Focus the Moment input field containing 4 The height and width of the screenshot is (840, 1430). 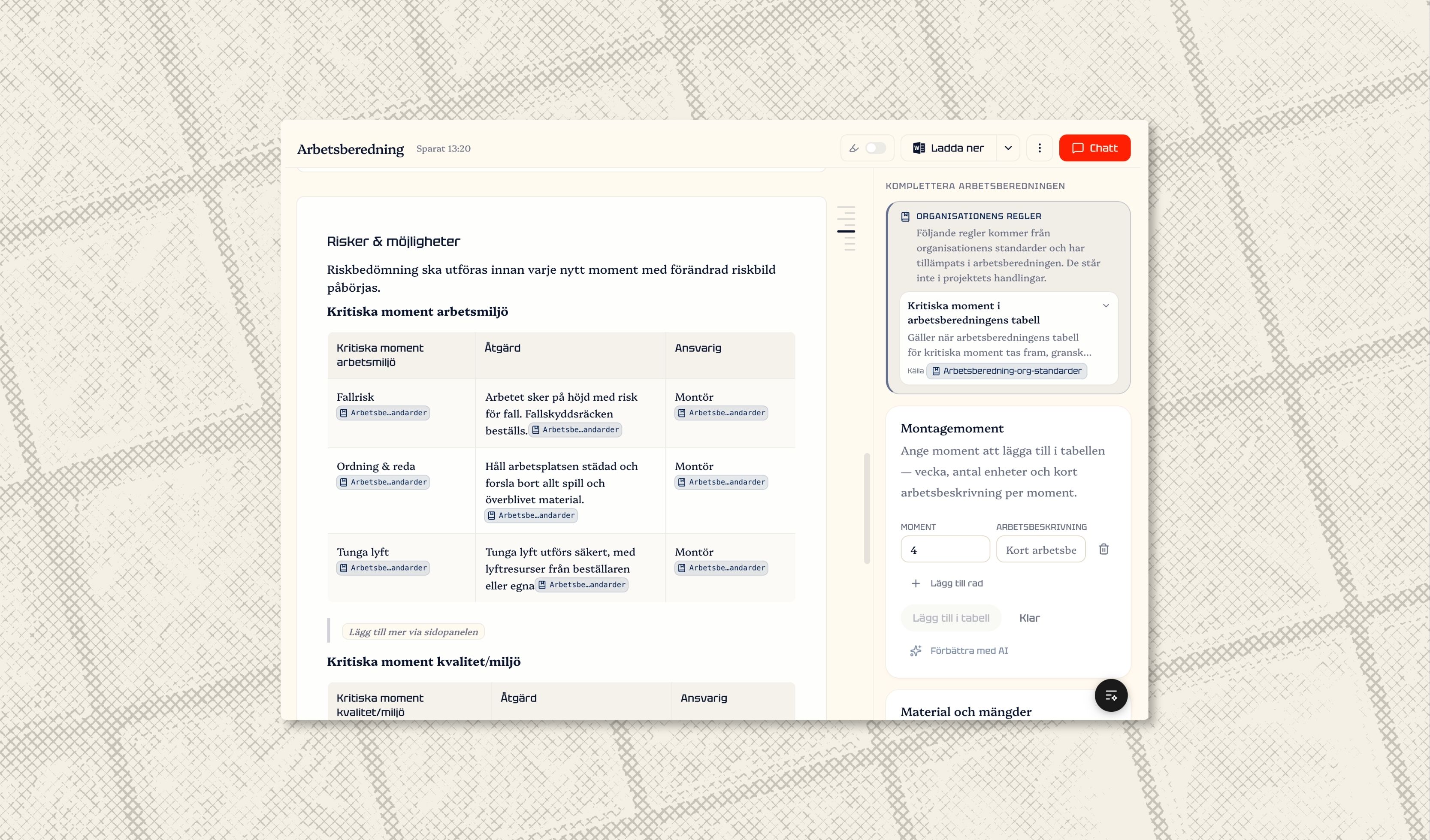(945, 550)
